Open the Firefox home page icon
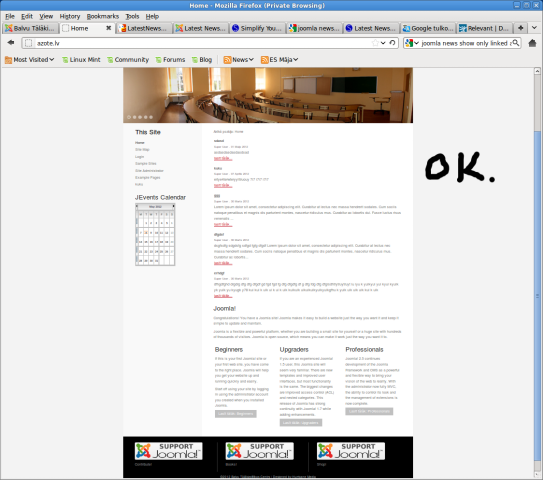Image resolution: width=543 pixels, height=480 pixels. point(532,43)
